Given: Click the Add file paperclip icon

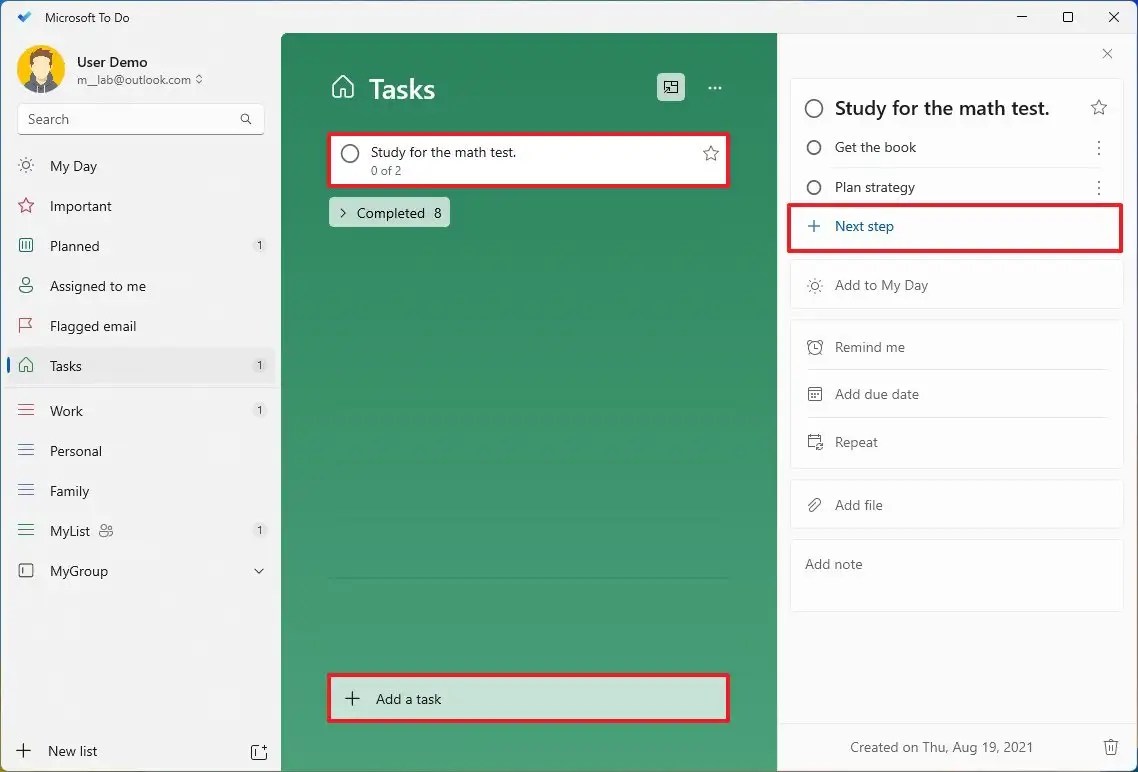Looking at the screenshot, I should (x=817, y=505).
